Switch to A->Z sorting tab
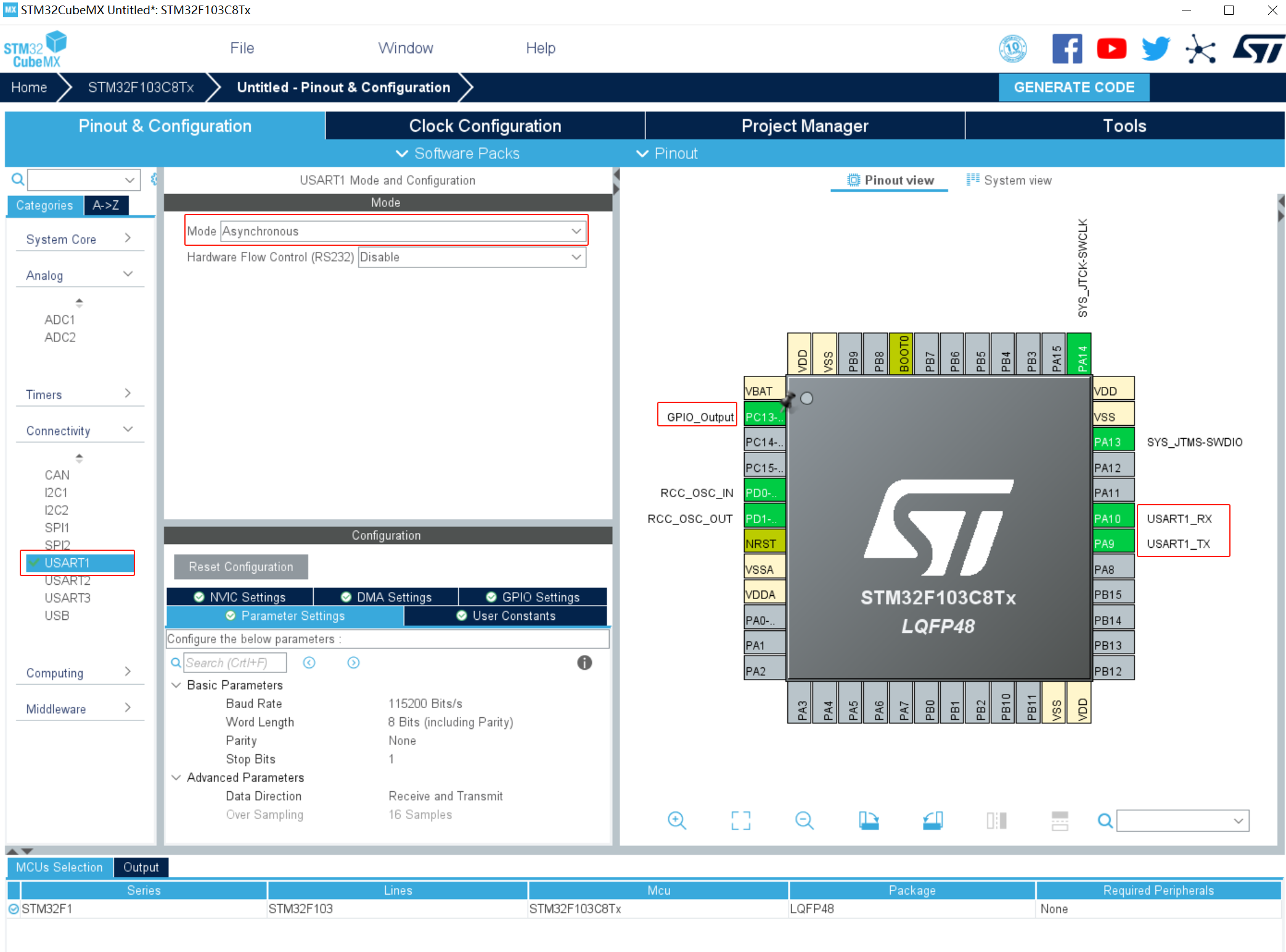Screen dimensions: 1286x952 pos(106,205)
